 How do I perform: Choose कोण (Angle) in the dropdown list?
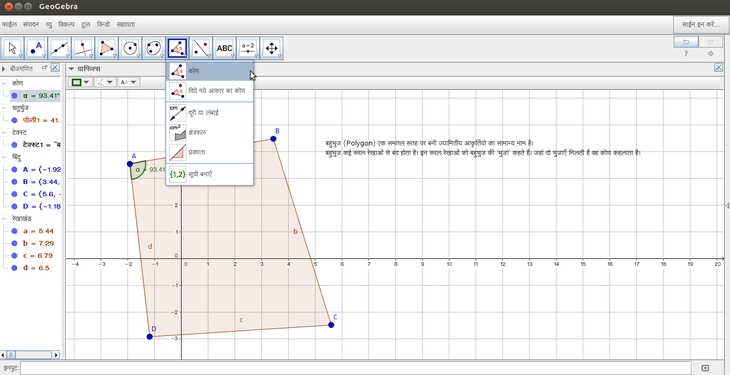210,71
